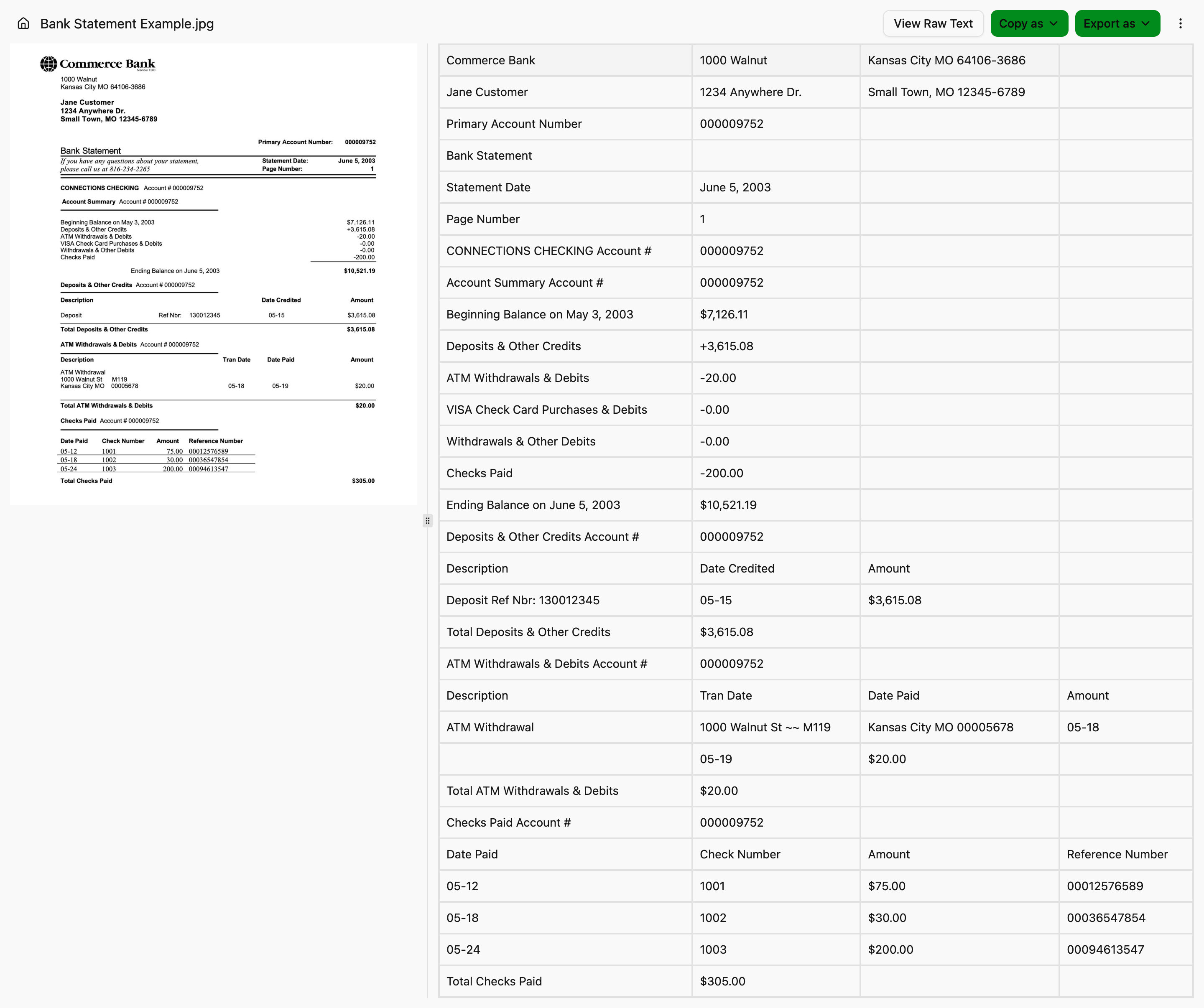The height and width of the screenshot is (1008, 1204).
Task: Select the file title Bank Statement Example.jpg
Action: pyautogui.click(x=126, y=23)
